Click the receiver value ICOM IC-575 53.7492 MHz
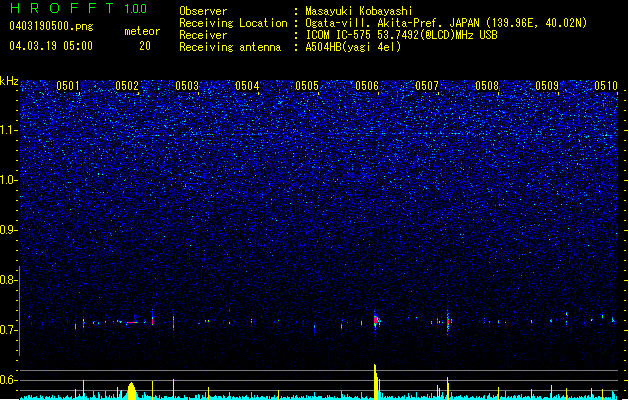Viewport: 629px width, 400px height. click(x=401, y=35)
